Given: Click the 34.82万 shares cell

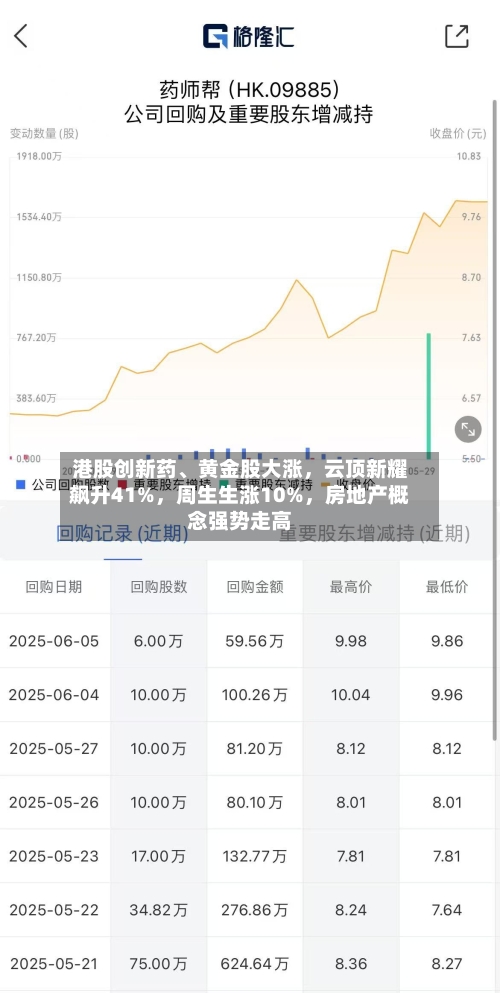Looking at the screenshot, I should point(158,910).
